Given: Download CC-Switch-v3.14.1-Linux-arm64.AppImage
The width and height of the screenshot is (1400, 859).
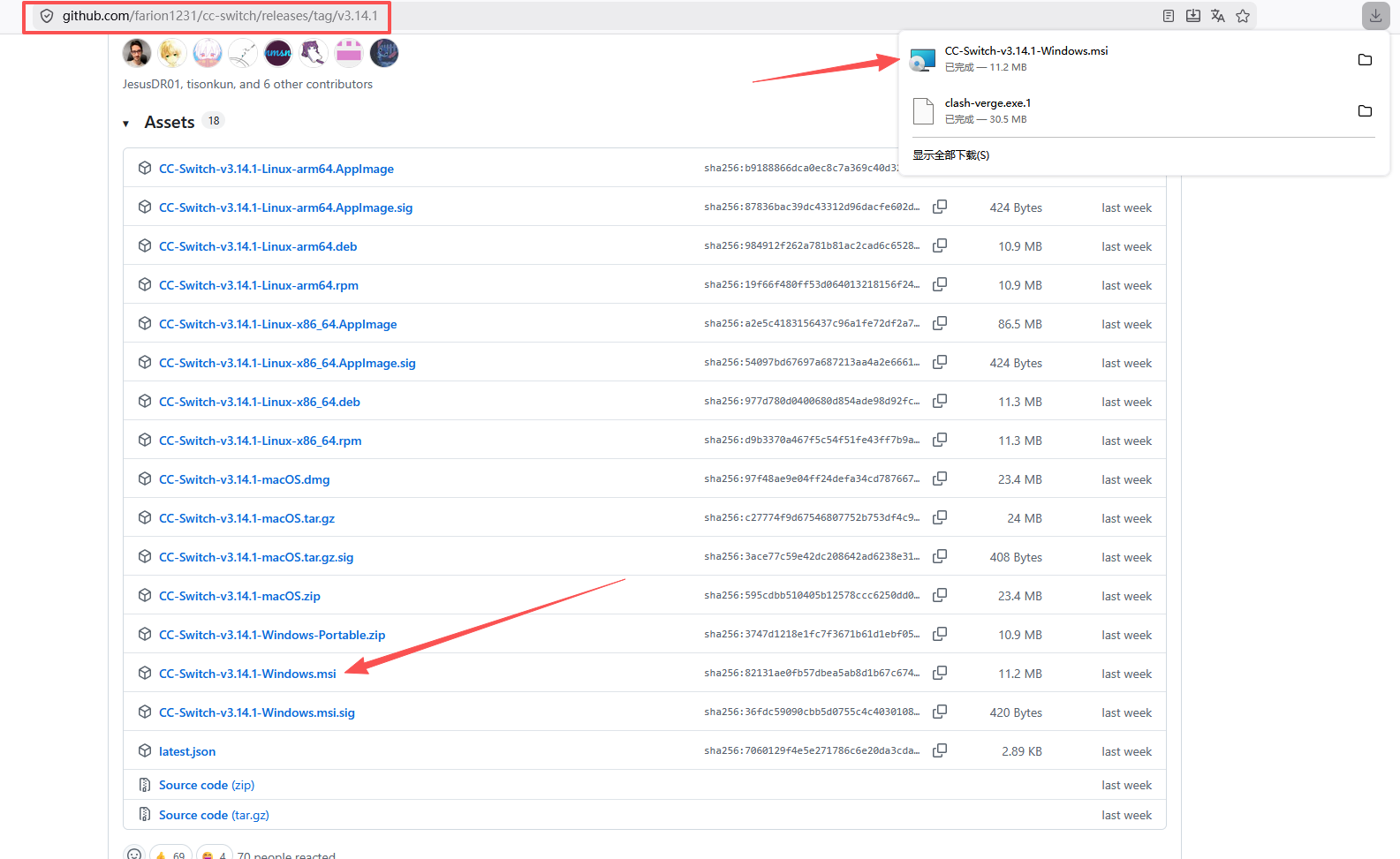Looking at the screenshot, I should pyautogui.click(x=276, y=169).
